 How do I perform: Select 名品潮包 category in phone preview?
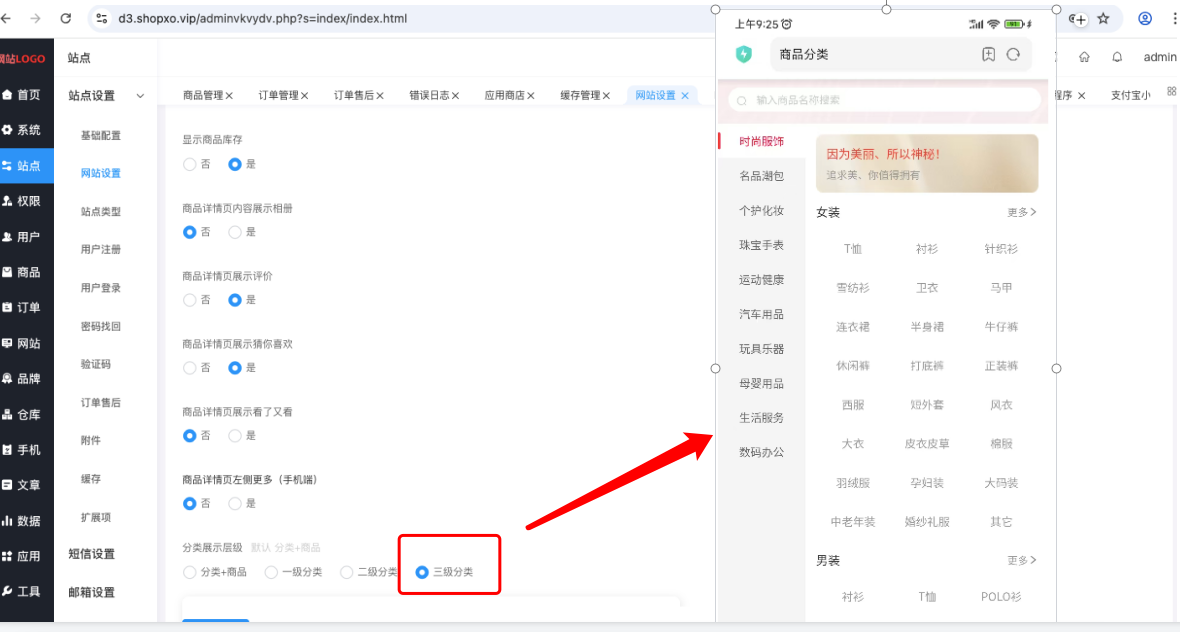(762, 176)
